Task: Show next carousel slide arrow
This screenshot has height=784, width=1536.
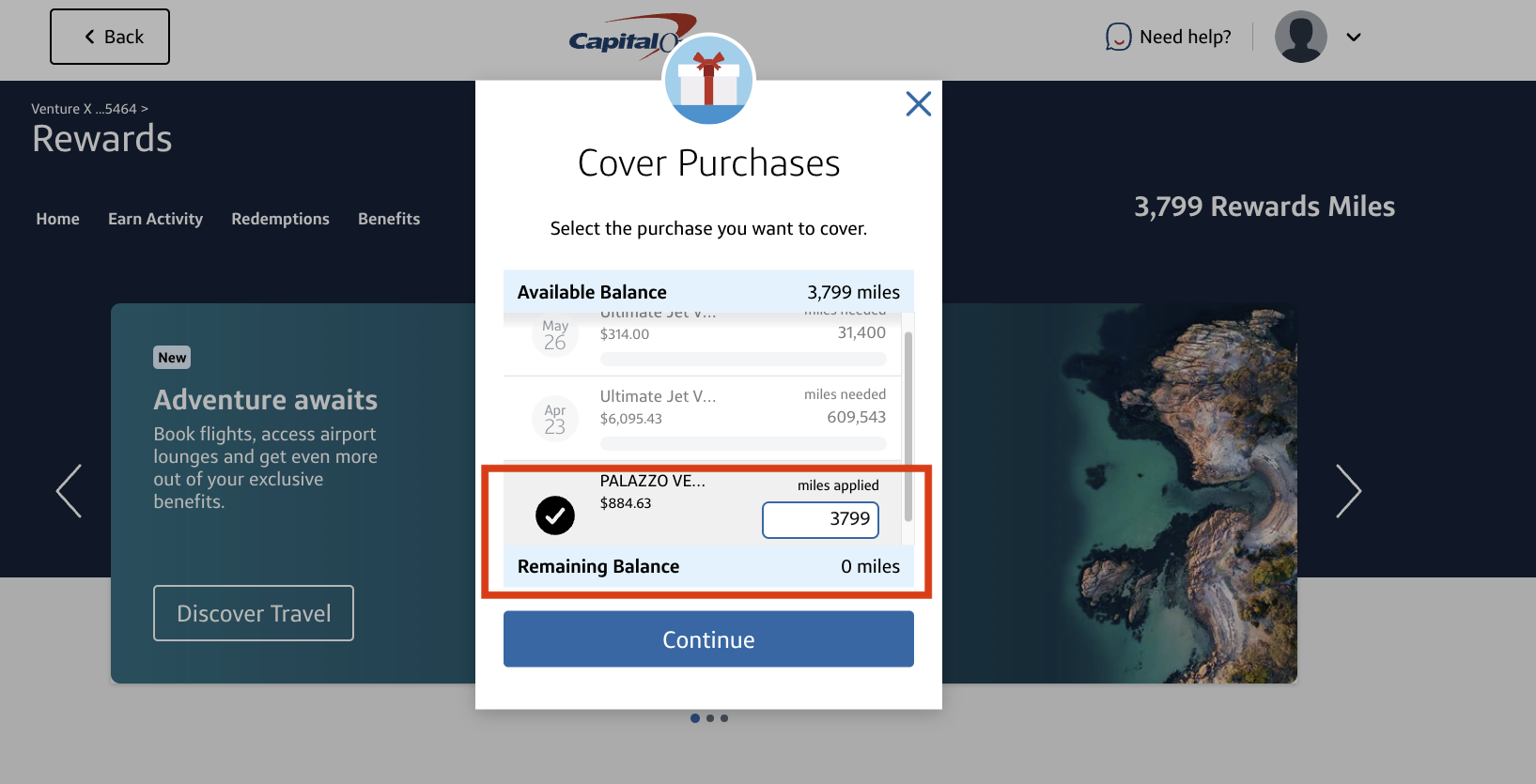Action: (x=1349, y=491)
